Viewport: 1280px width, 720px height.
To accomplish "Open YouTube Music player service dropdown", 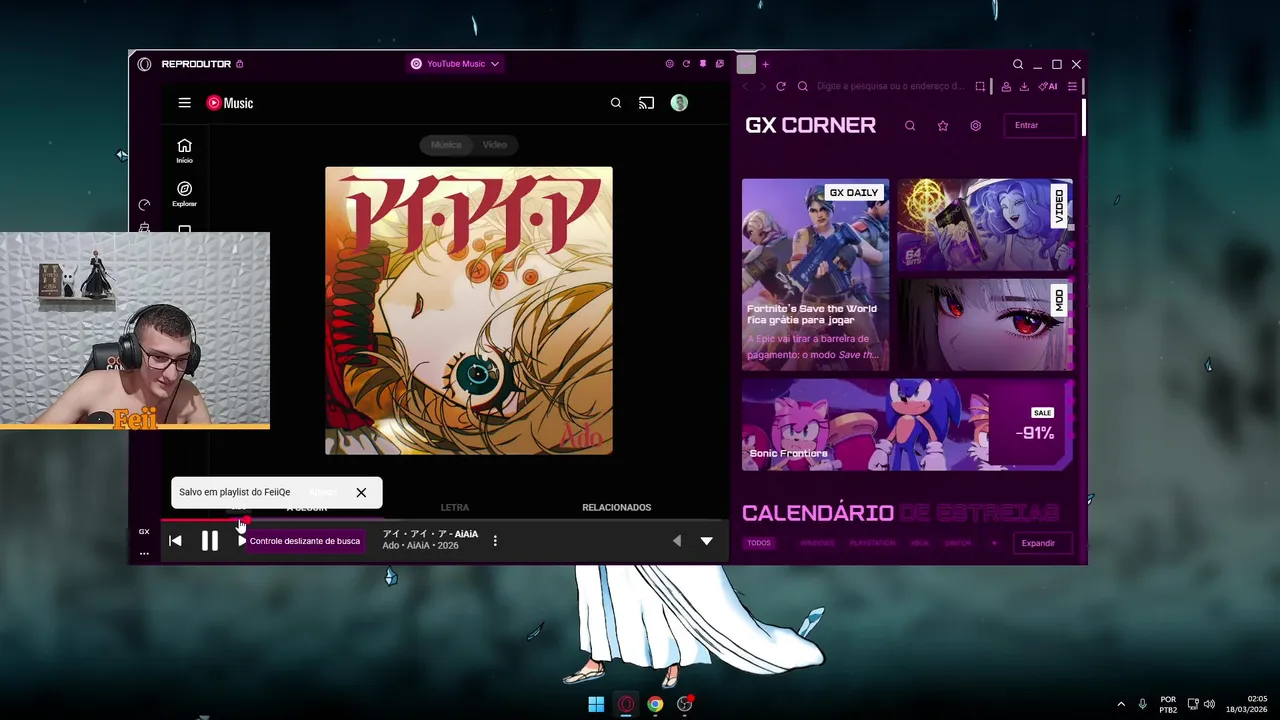I will (455, 64).
